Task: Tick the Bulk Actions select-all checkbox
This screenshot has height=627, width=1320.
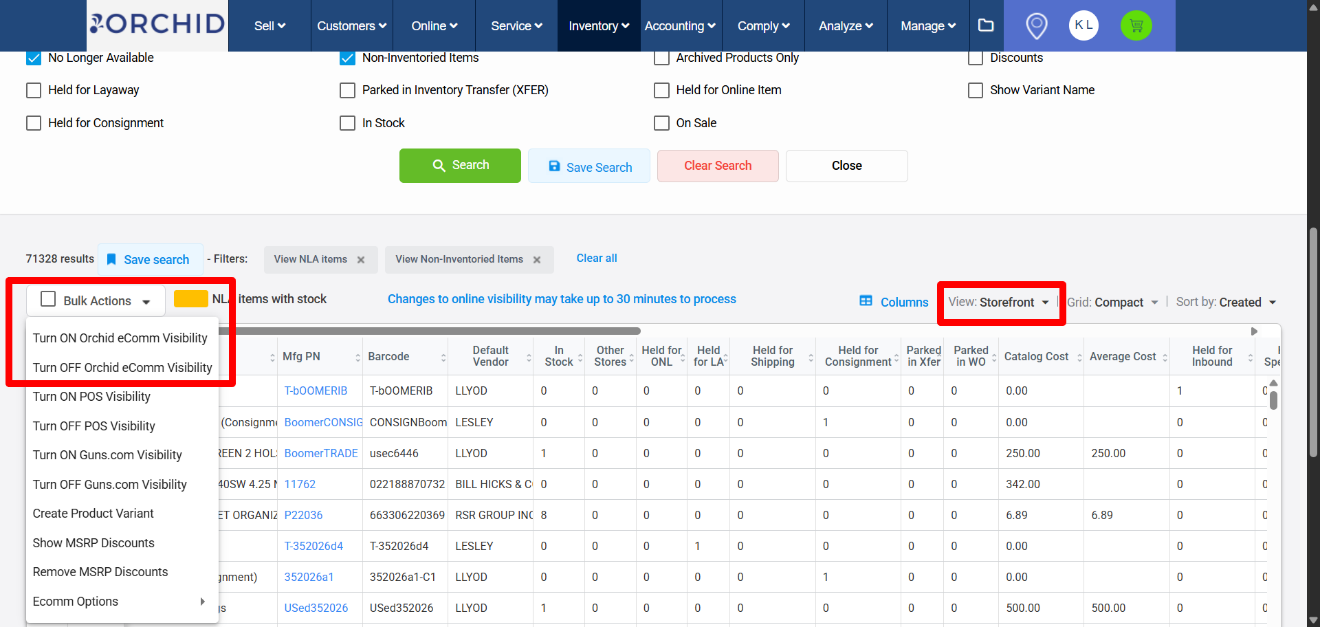Action: [48, 300]
